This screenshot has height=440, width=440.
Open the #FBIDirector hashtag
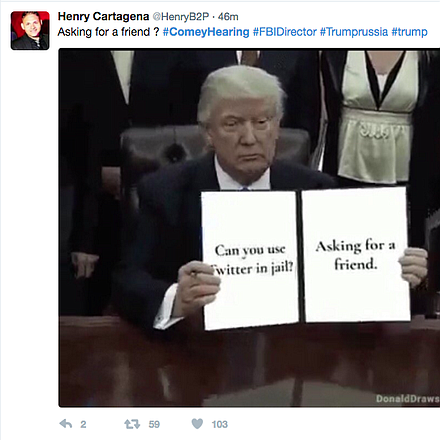tap(285, 32)
